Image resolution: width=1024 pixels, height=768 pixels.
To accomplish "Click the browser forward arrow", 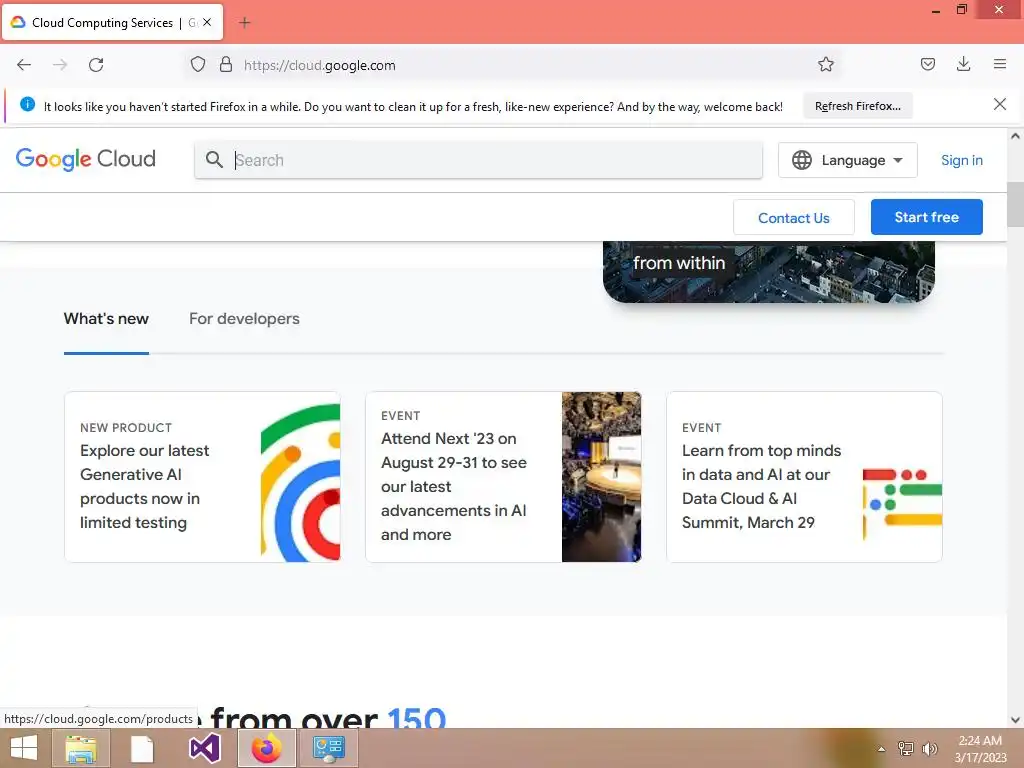I will pos(60,65).
